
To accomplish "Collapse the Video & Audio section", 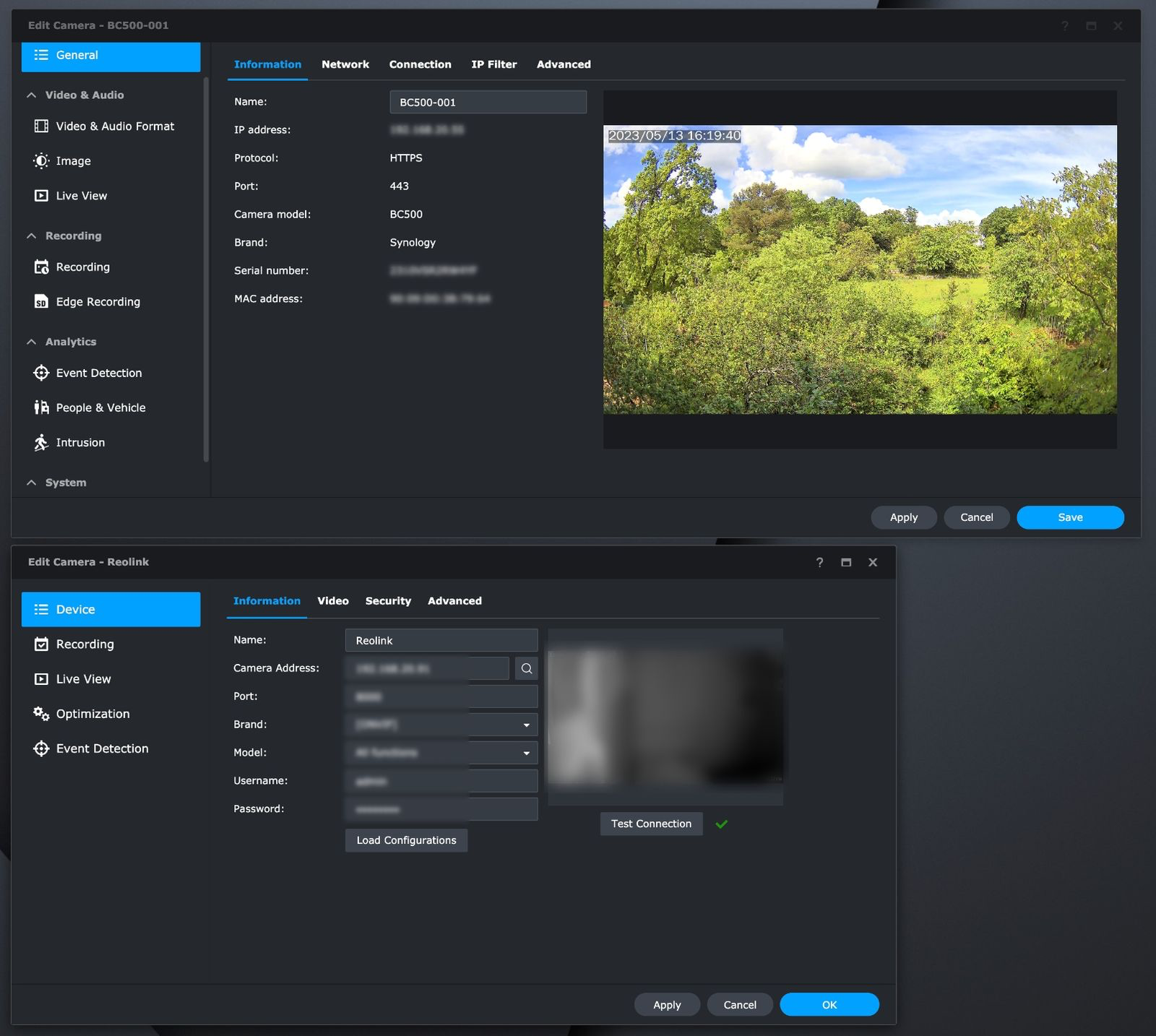I will click(x=32, y=95).
